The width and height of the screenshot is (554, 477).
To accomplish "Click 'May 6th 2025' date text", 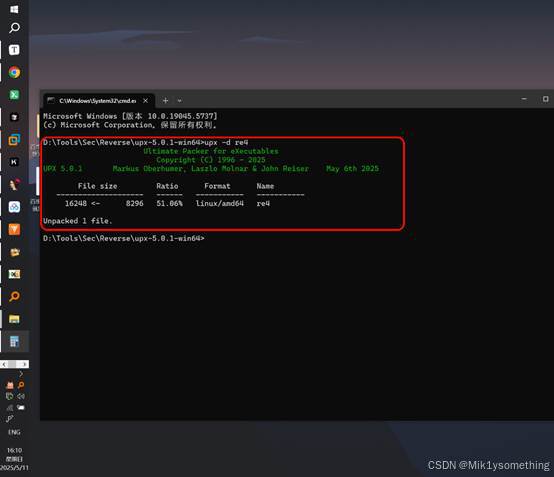I will 352,169.
